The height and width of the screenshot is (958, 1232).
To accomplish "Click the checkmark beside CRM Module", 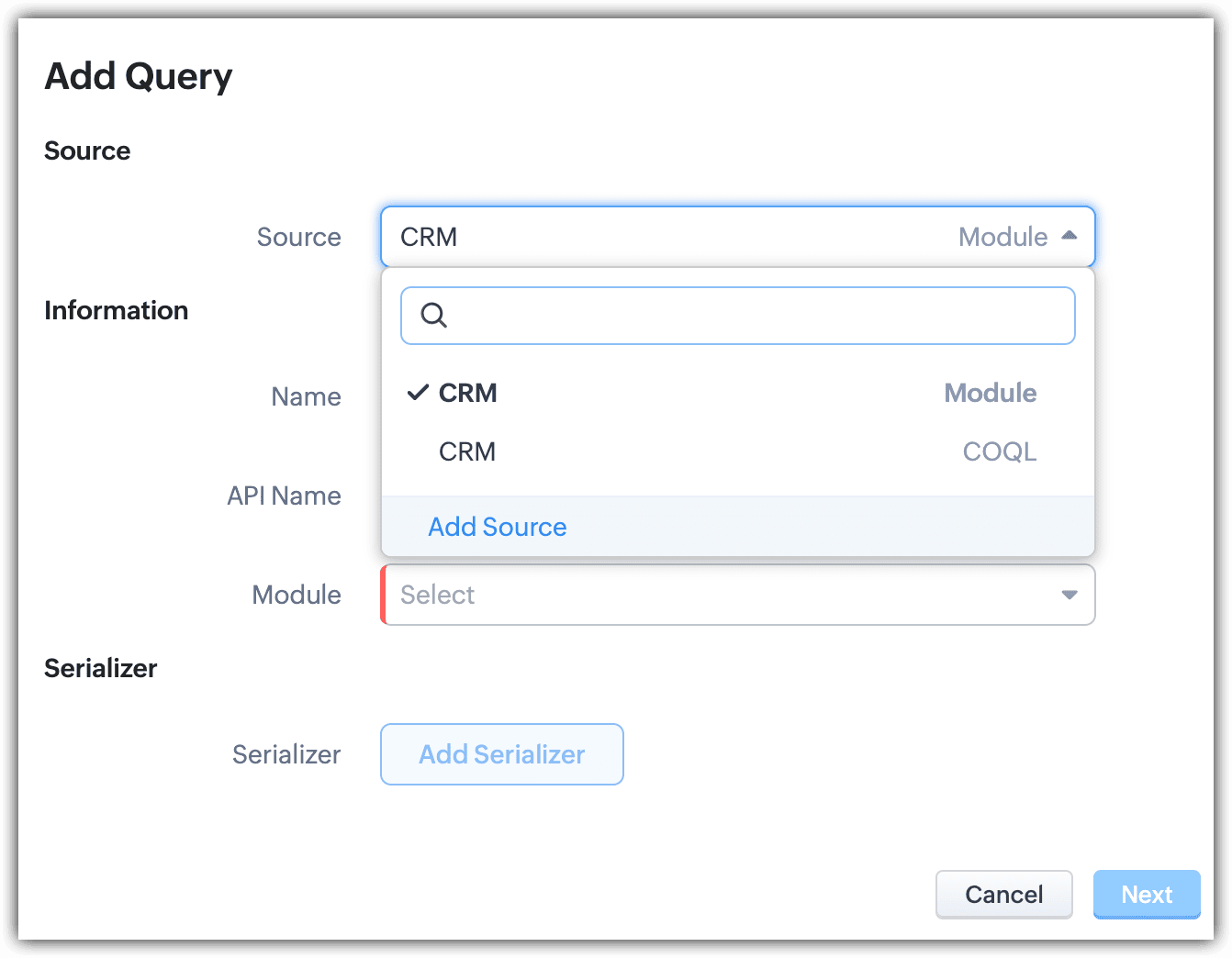I will (418, 393).
